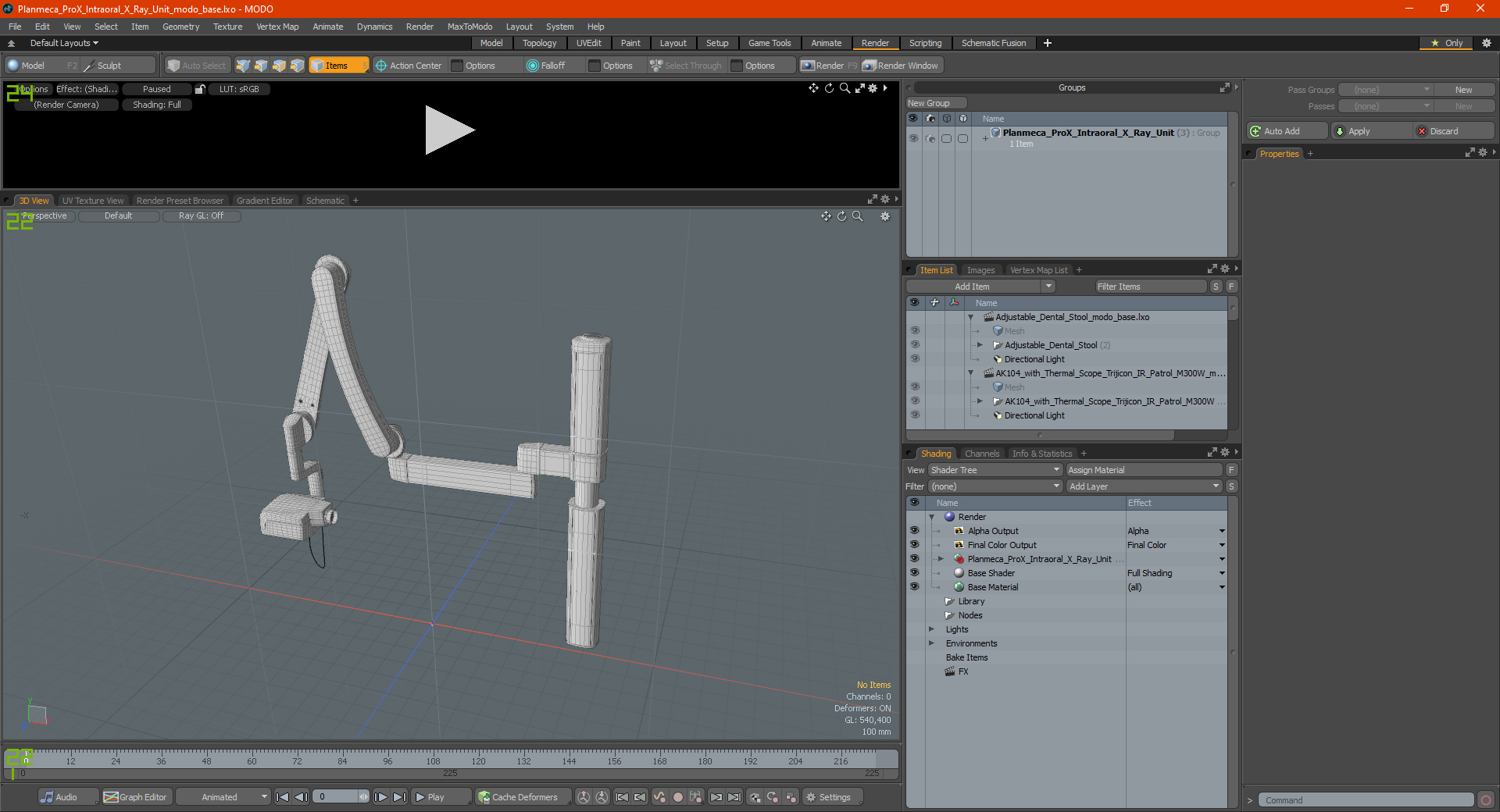This screenshot has width=1500, height=812.
Task: Select Vertices selection mode cube icon
Action: tap(243, 66)
